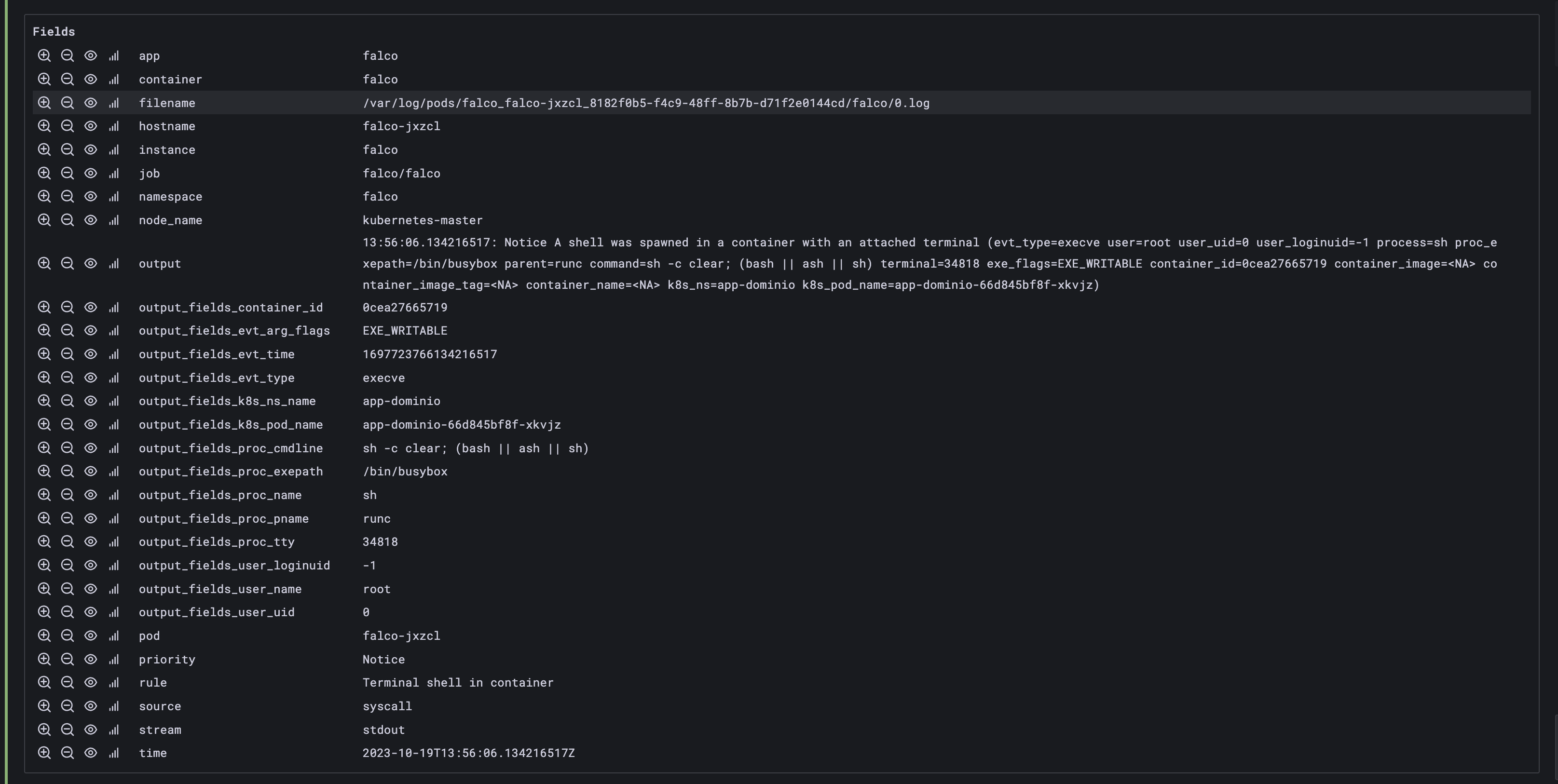Screen dimensions: 1558x784
Task: Show the filename field via eye icon
Action: 91,103
